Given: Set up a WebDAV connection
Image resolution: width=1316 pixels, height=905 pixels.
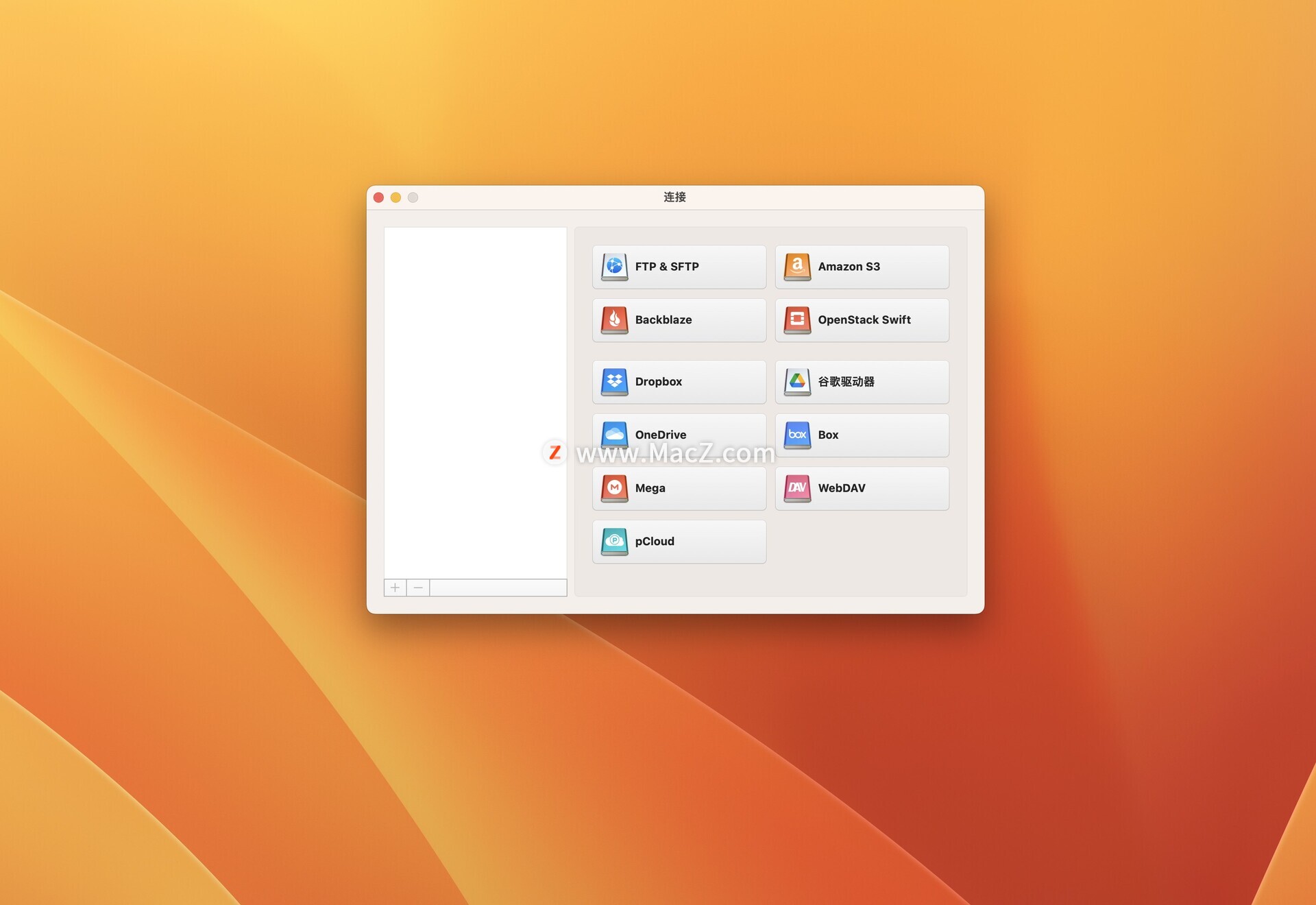Looking at the screenshot, I should 862,488.
